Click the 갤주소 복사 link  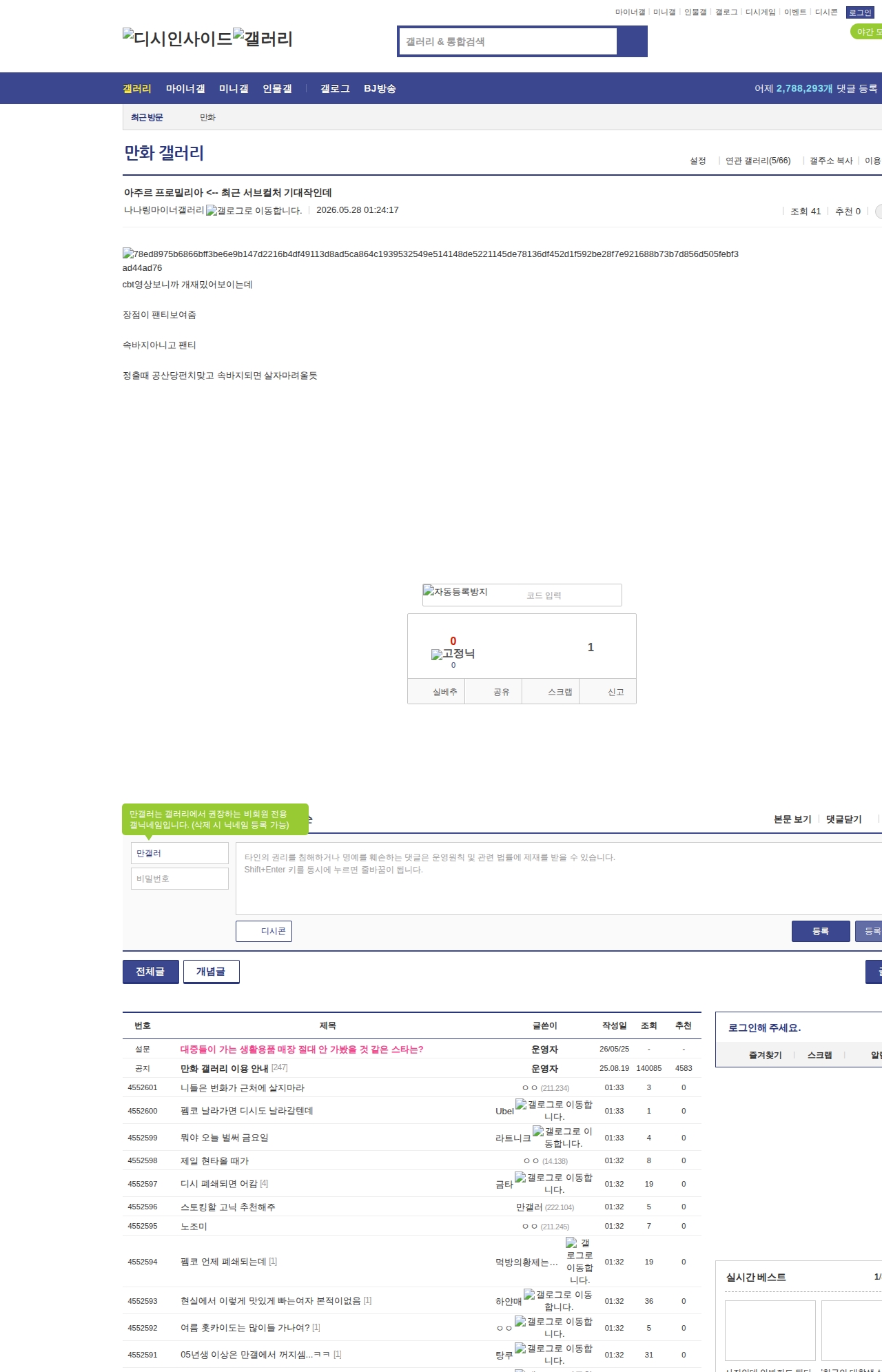(x=831, y=161)
